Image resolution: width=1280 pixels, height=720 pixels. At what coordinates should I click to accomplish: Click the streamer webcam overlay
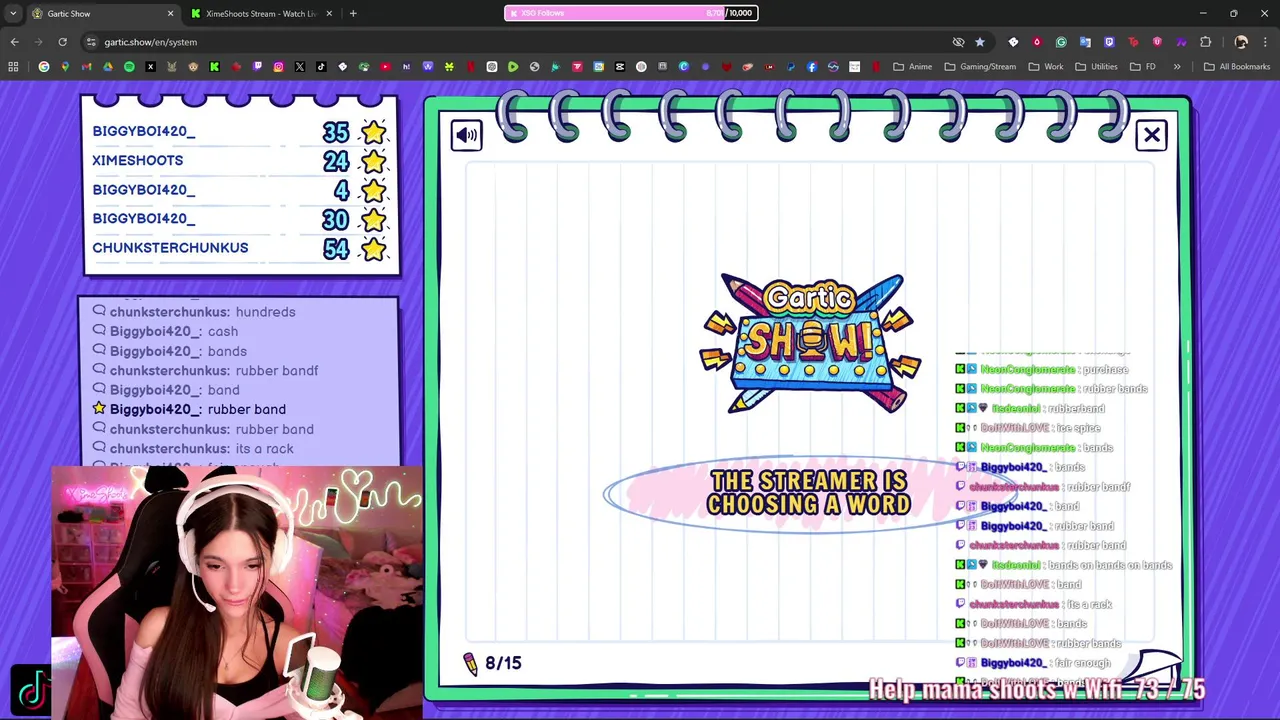(x=237, y=592)
